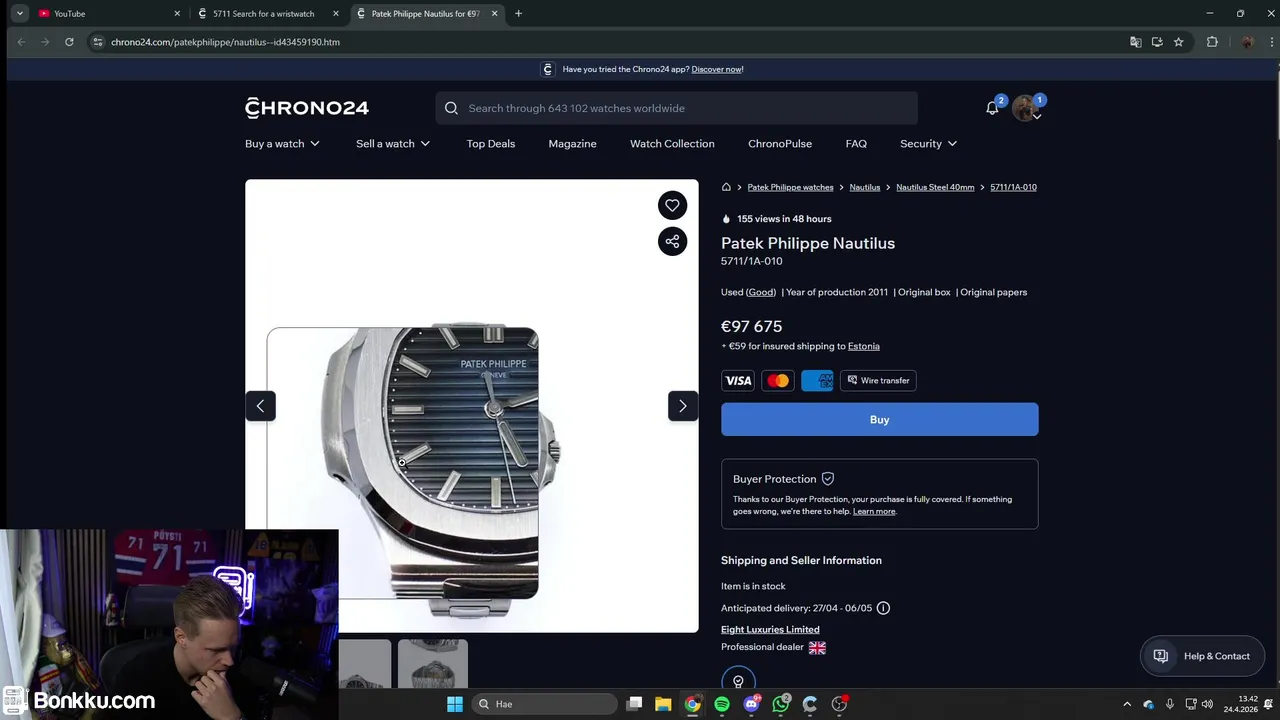Open a new browser tab
This screenshot has width=1280, height=720.
518,14
